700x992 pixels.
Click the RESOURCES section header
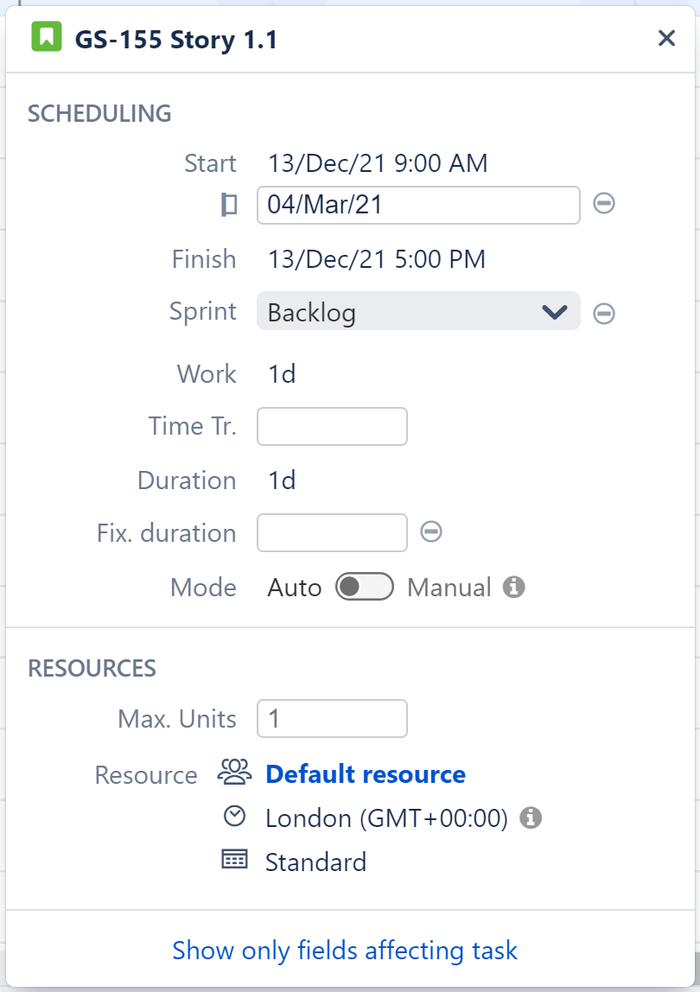pyautogui.click(x=92, y=668)
